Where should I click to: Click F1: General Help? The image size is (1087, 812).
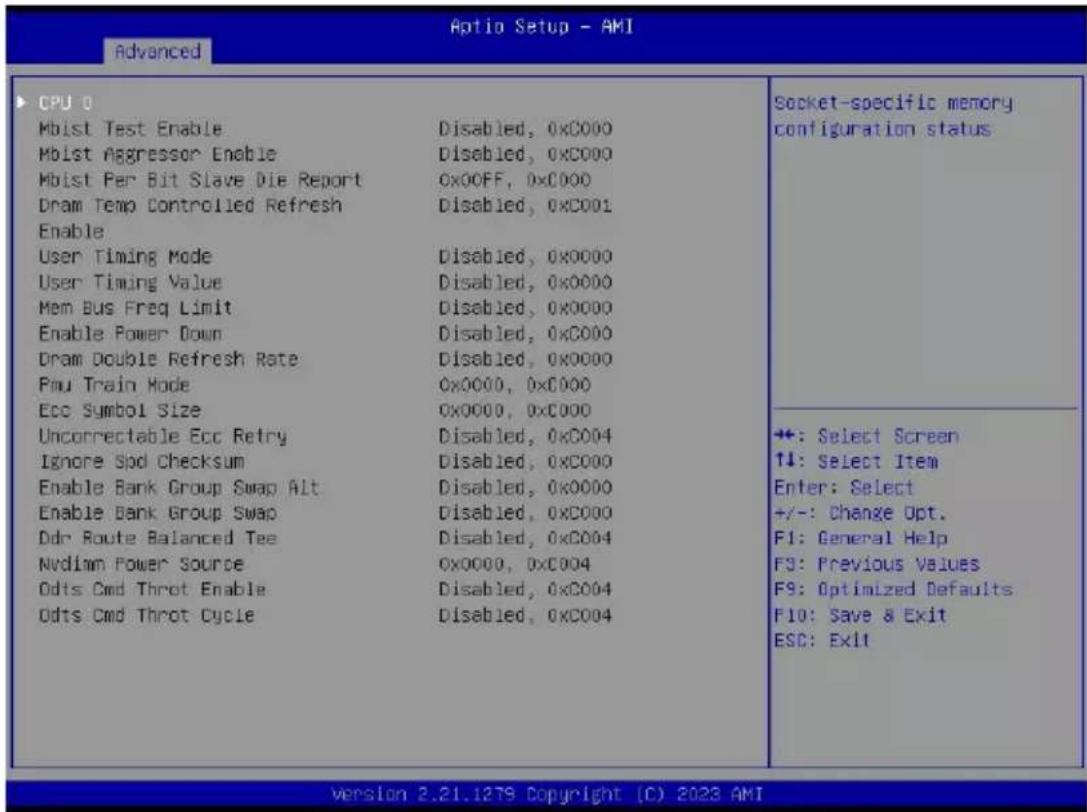[861, 538]
